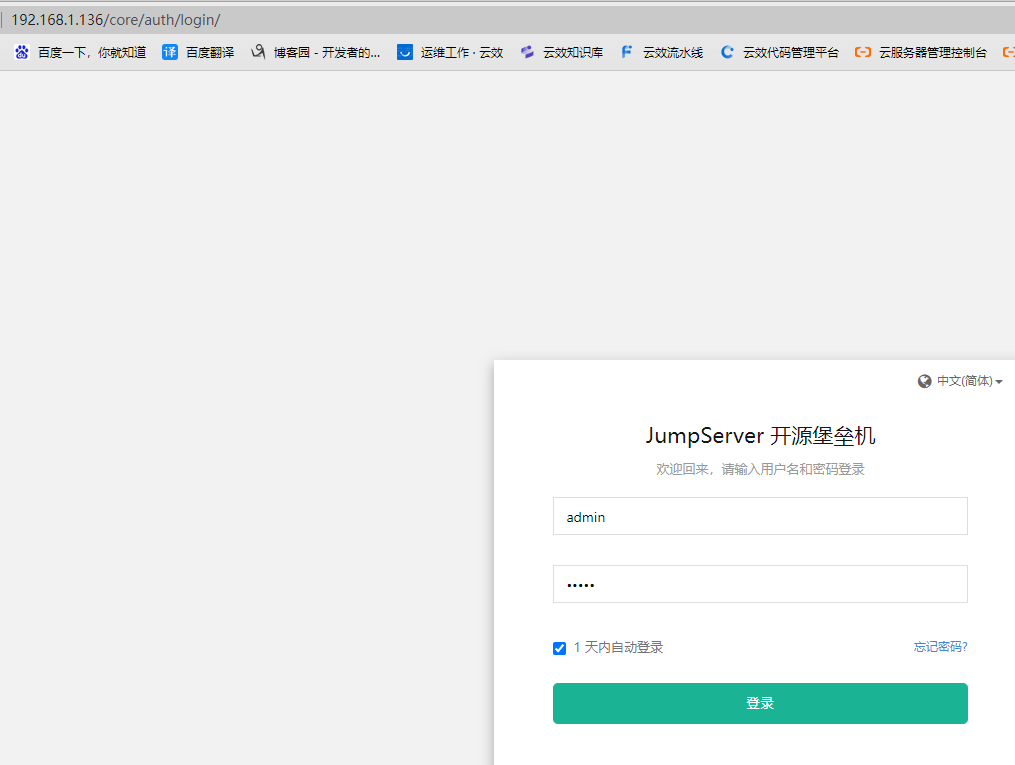Viewport: 1015px width, 765px height.
Task: Open the 百度翻译 bookmark
Action: click(210, 52)
